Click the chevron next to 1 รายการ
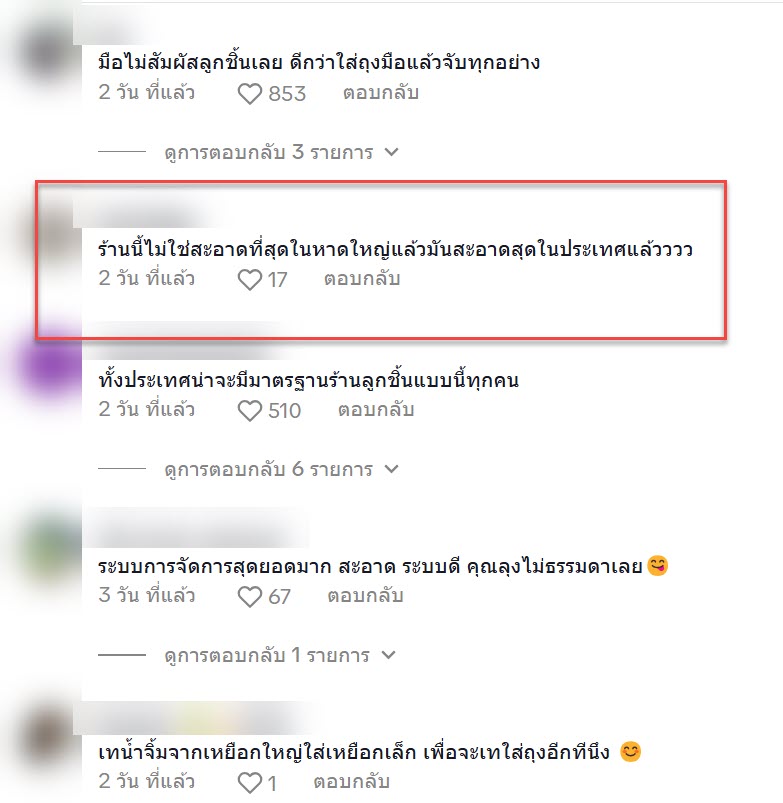 click(389, 655)
